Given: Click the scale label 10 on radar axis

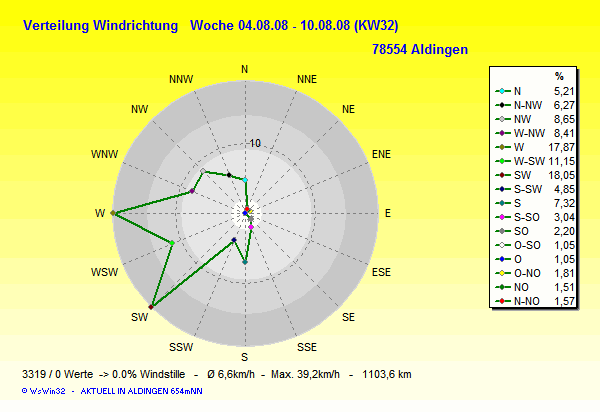Looking at the screenshot, I should 255,143.
